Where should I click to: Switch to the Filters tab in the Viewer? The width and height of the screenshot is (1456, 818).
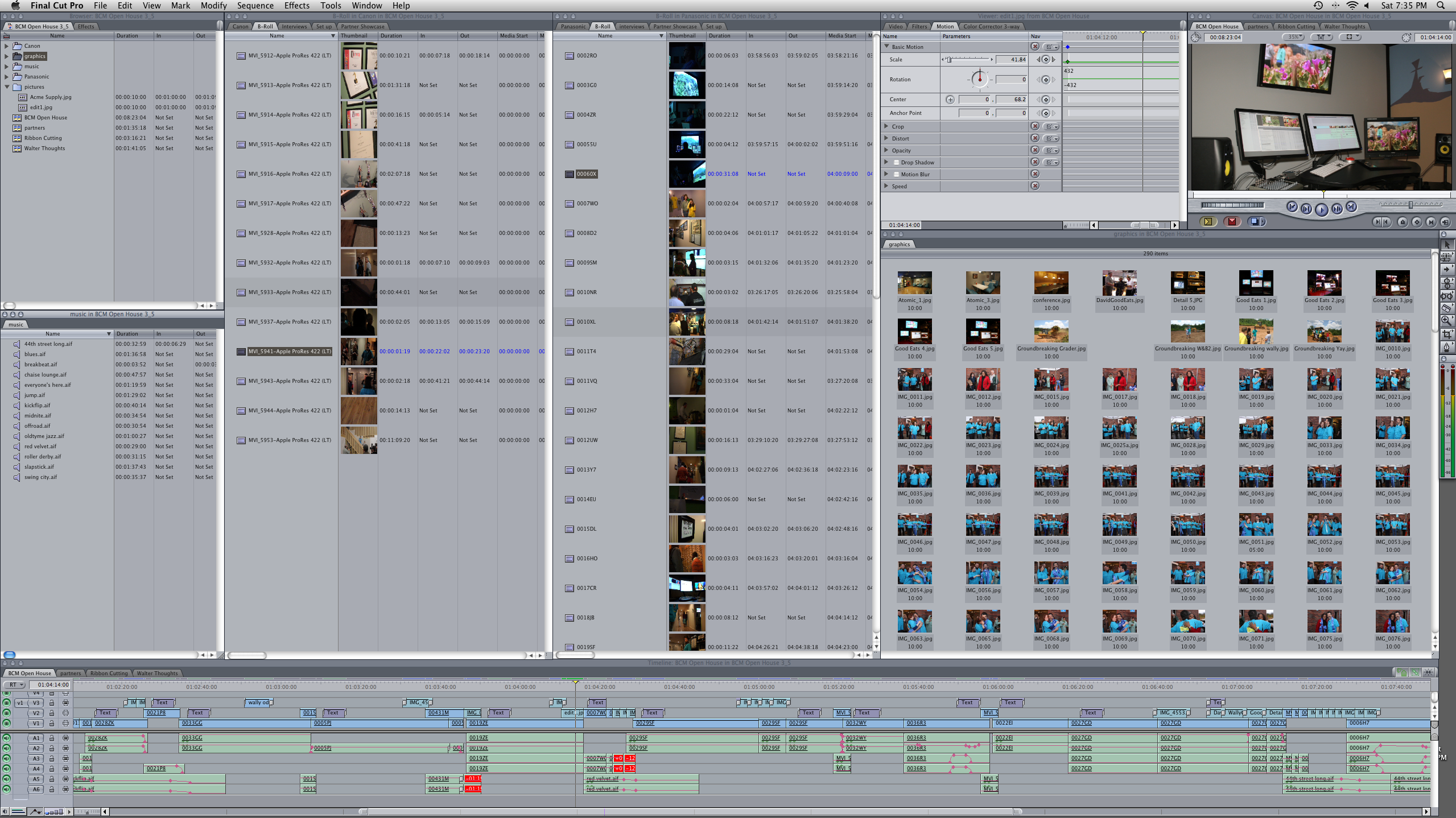919,27
